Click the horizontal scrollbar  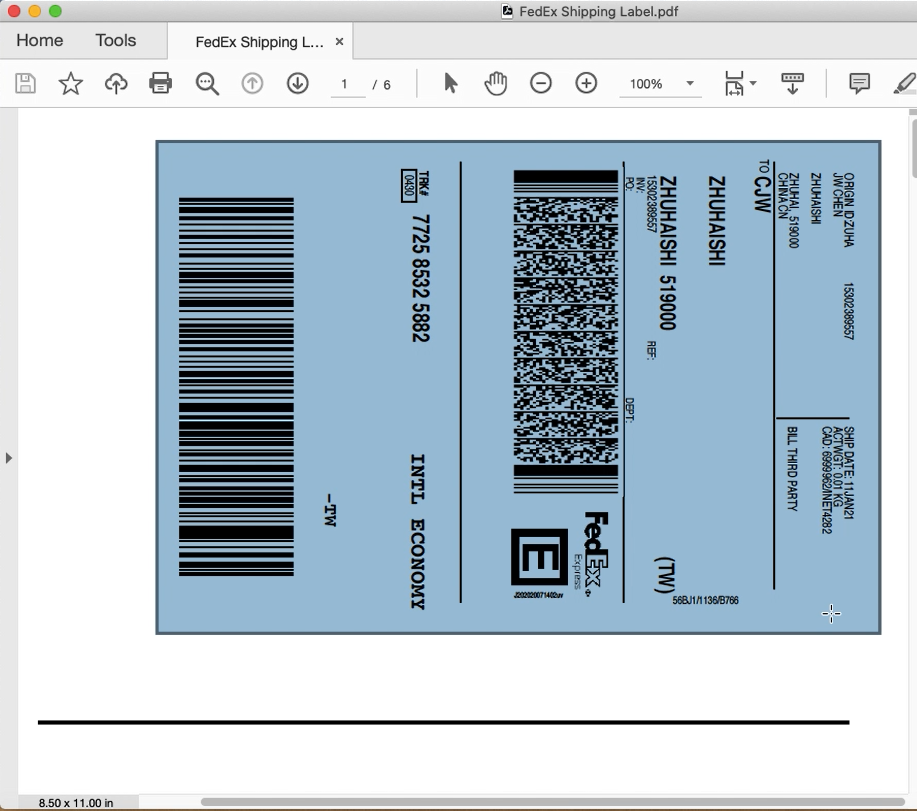pos(552,802)
